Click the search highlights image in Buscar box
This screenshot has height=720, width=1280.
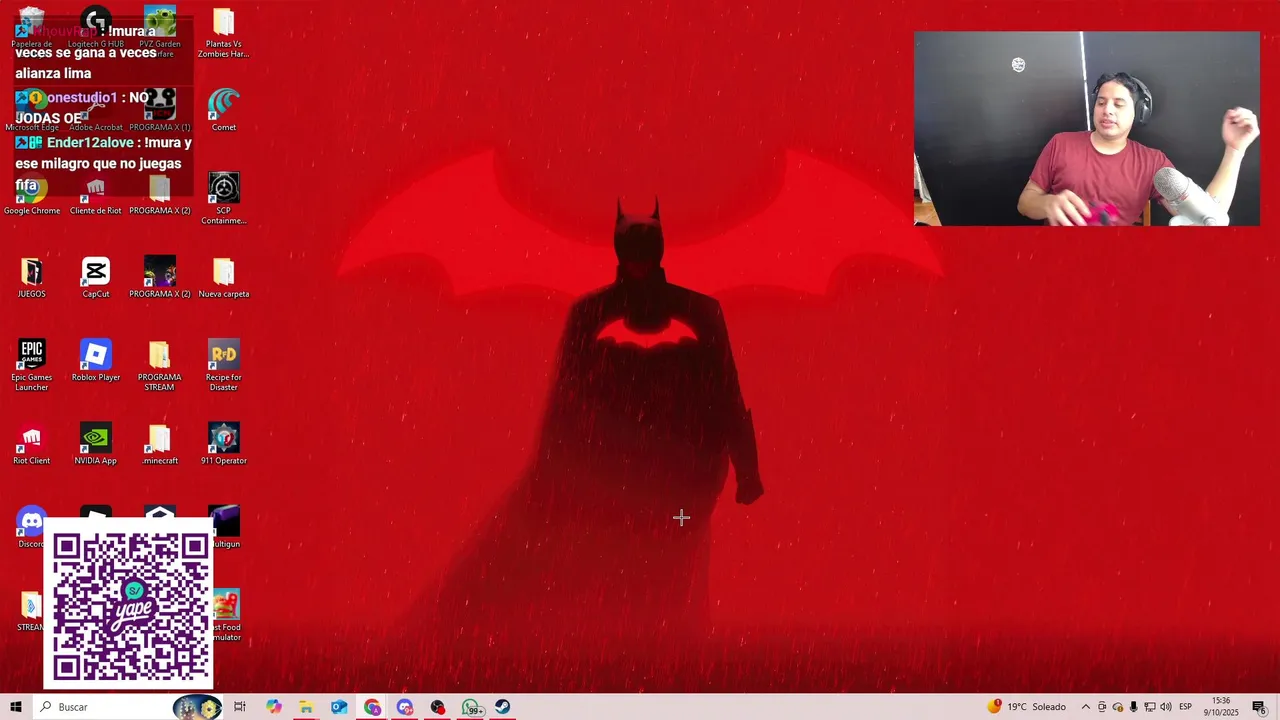[x=197, y=707]
